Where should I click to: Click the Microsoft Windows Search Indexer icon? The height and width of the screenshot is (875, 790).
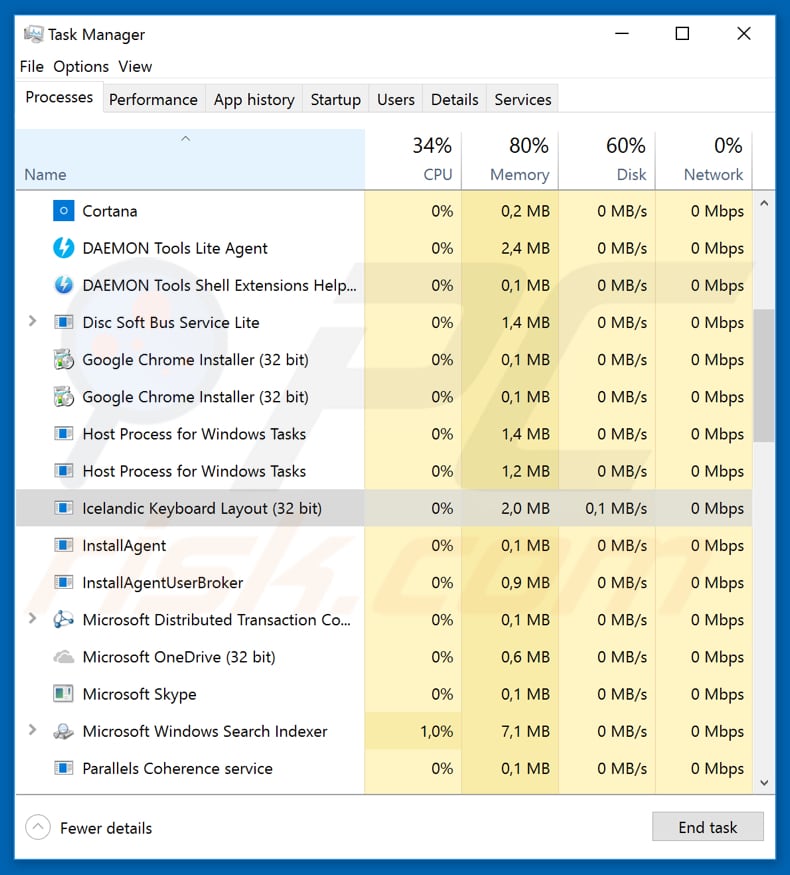(64, 731)
